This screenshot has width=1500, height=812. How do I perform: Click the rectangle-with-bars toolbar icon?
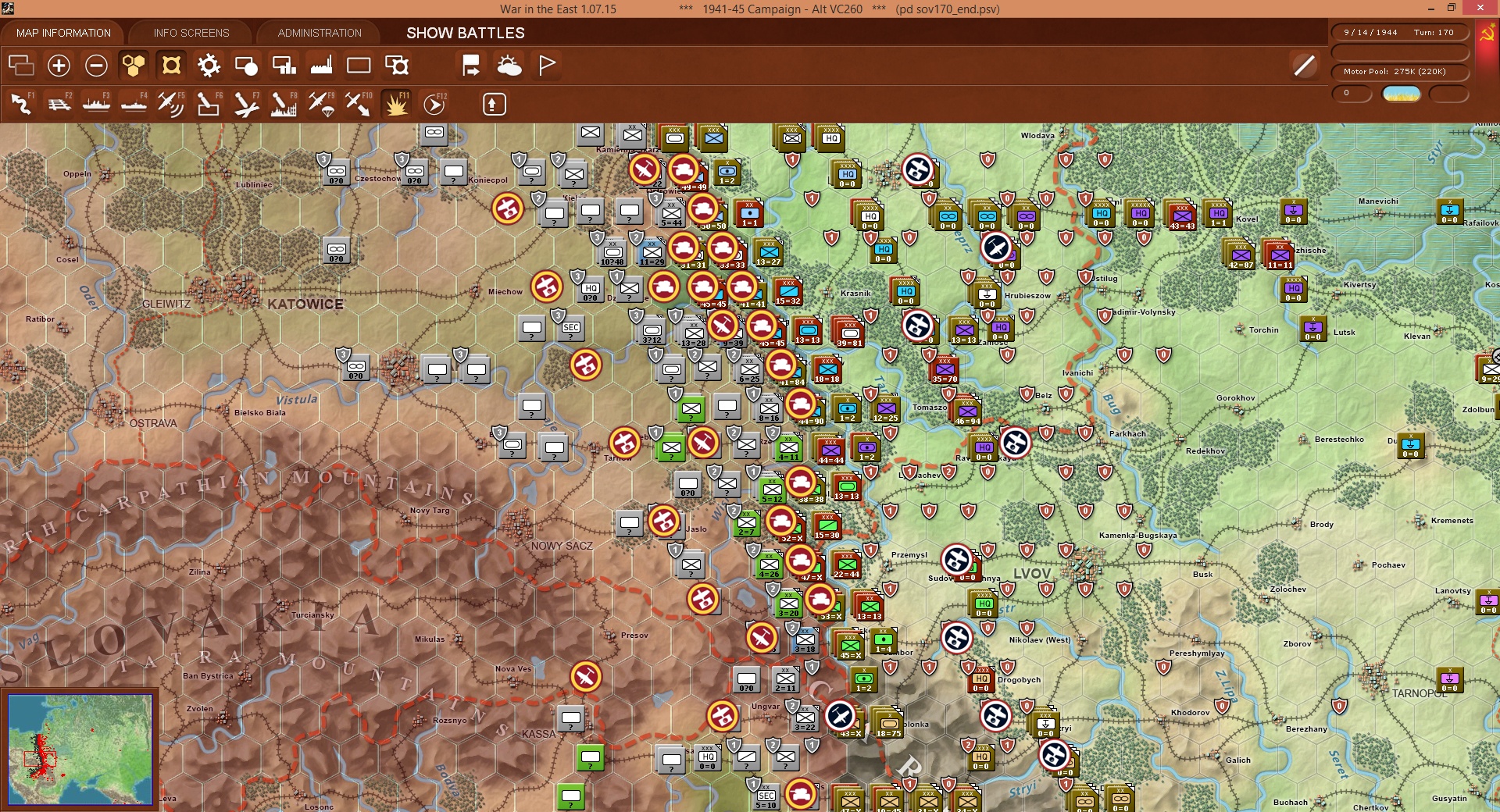[x=284, y=66]
